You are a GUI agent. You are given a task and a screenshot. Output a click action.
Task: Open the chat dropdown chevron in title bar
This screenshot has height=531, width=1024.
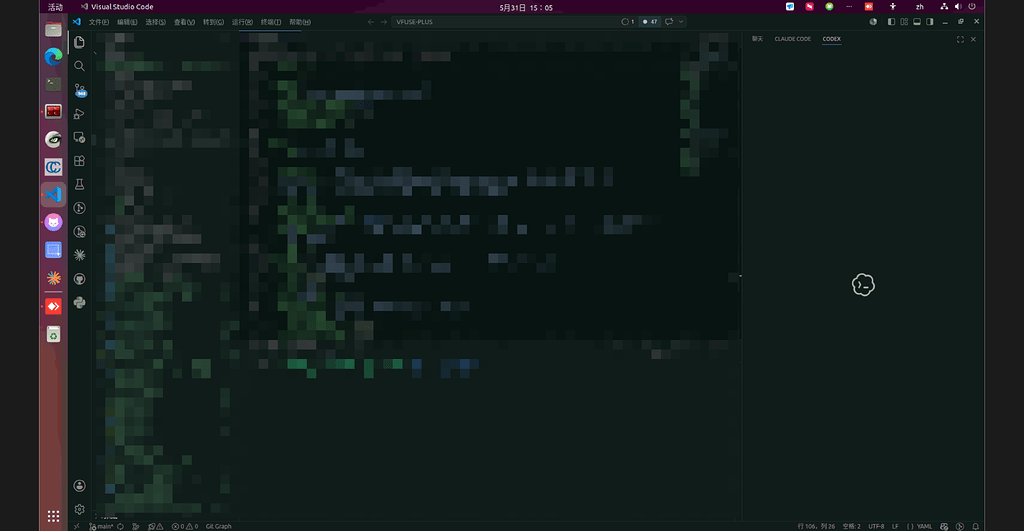[680, 22]
